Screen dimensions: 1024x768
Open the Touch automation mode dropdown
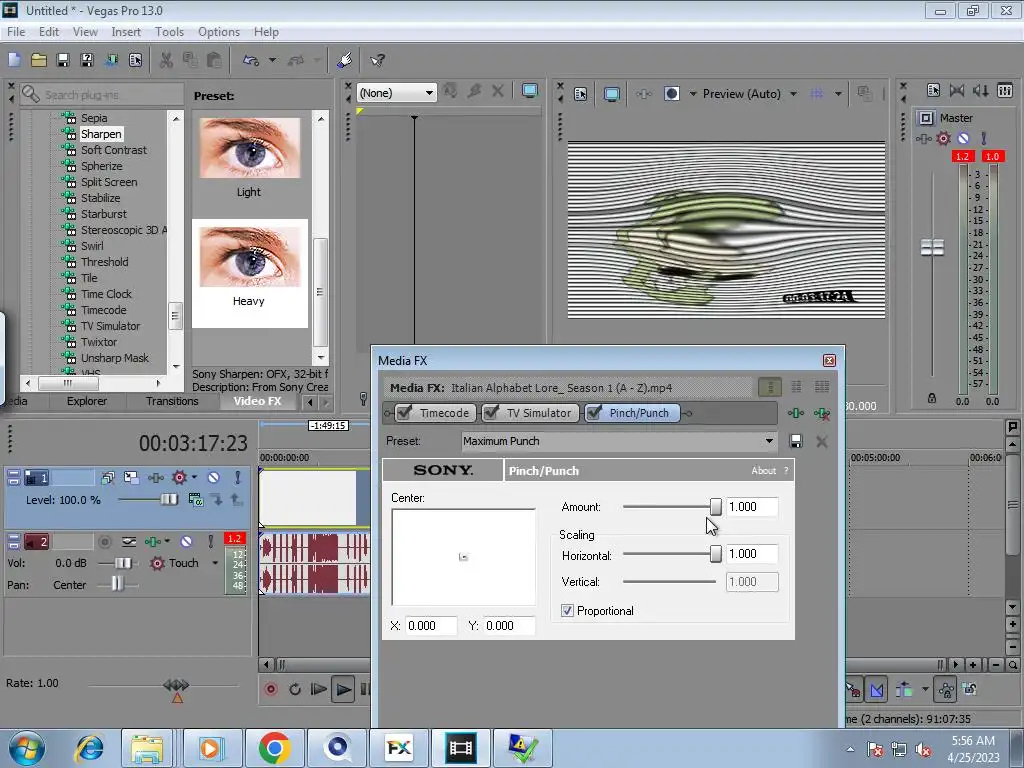[215, 563]
